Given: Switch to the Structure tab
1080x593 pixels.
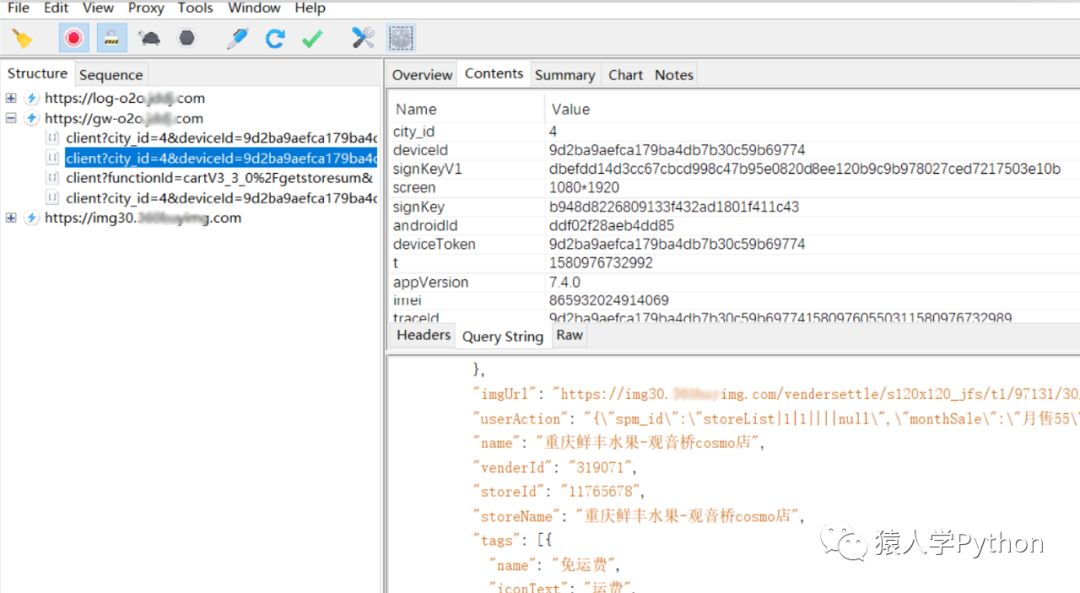Looking at the screenshot, I should coord(37,74).
